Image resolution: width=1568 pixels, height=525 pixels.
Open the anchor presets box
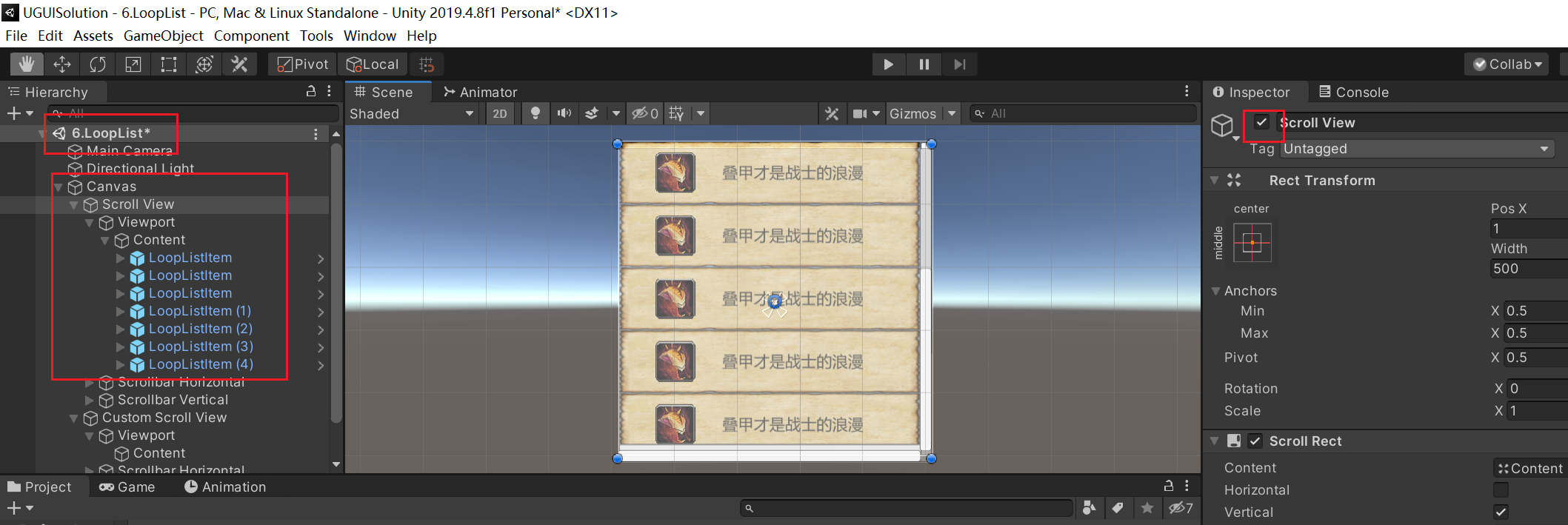[x=1252, y=243]
